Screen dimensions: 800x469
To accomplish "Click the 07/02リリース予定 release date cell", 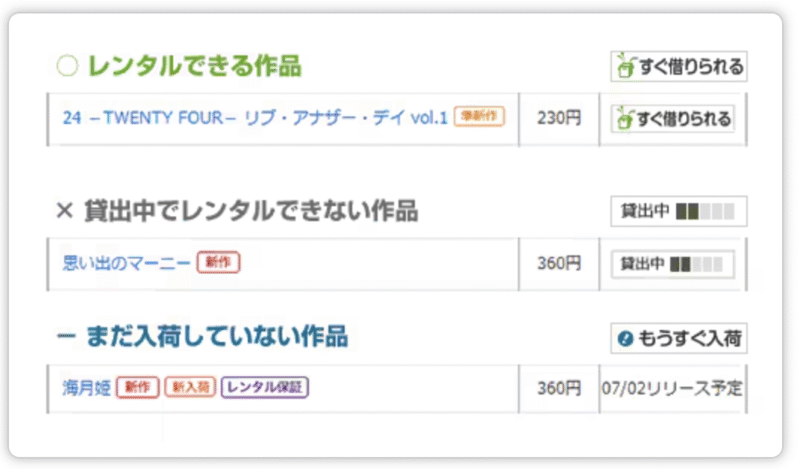I will pos(672,387).
